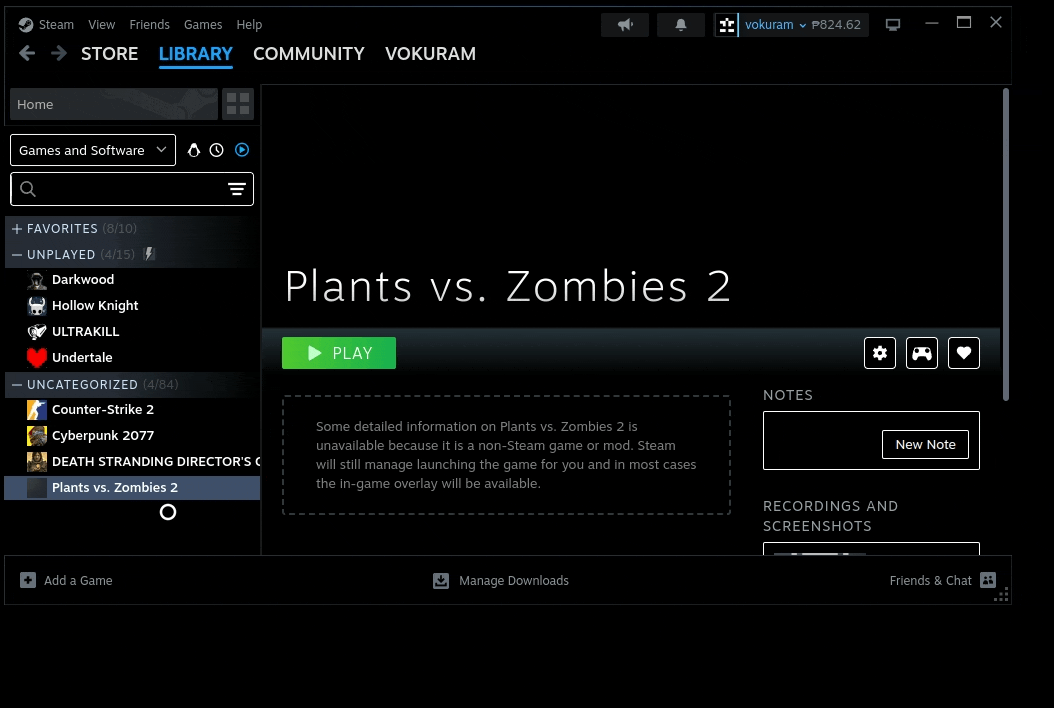Select Counter-Strike 2 in the list
The height and width of the screenshot is (708, 1054).
pyautogui.click(x=132, y=409)
